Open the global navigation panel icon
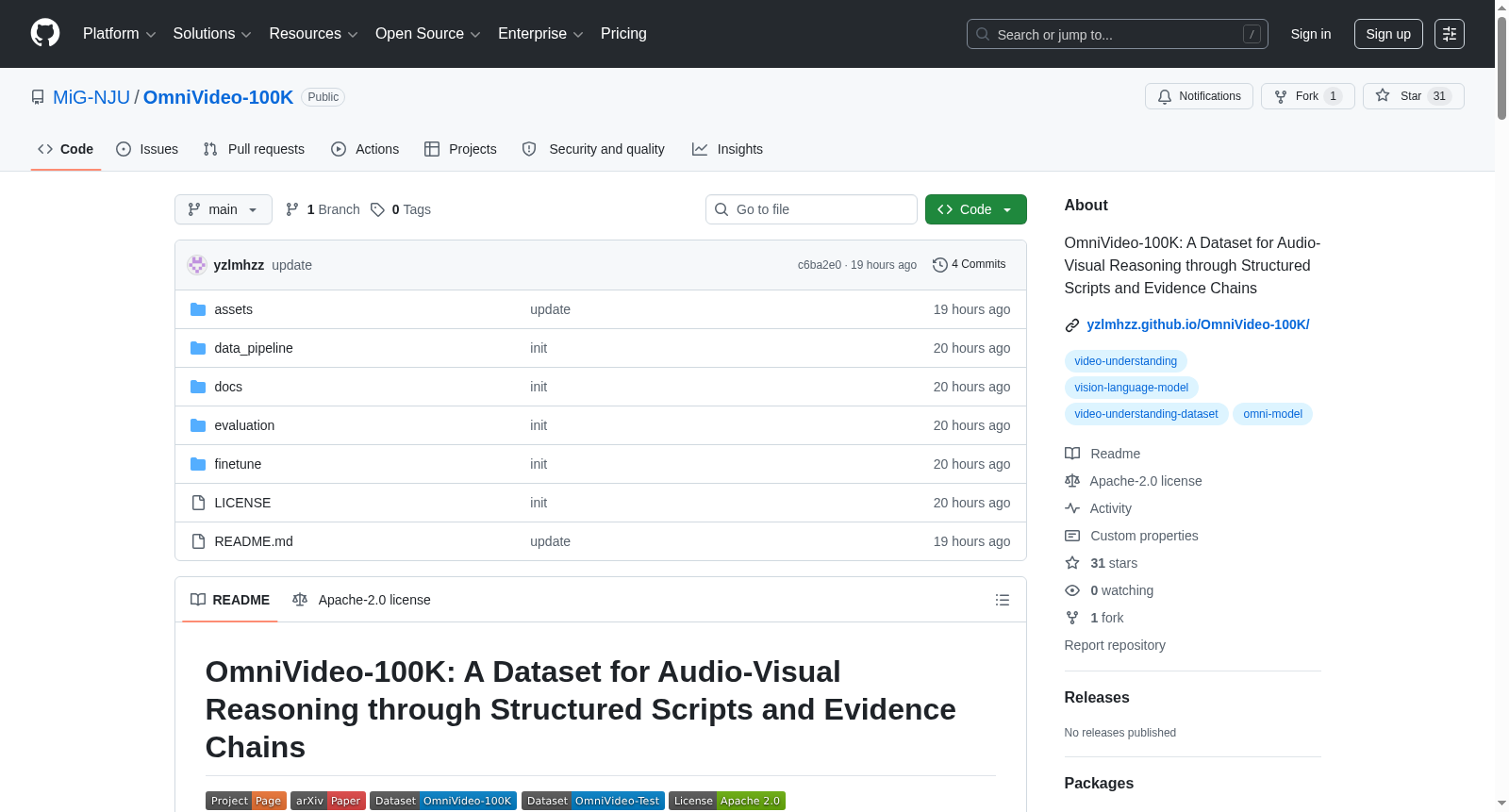This screenshot has height=812, width=1509. (x=1450, y=34)
